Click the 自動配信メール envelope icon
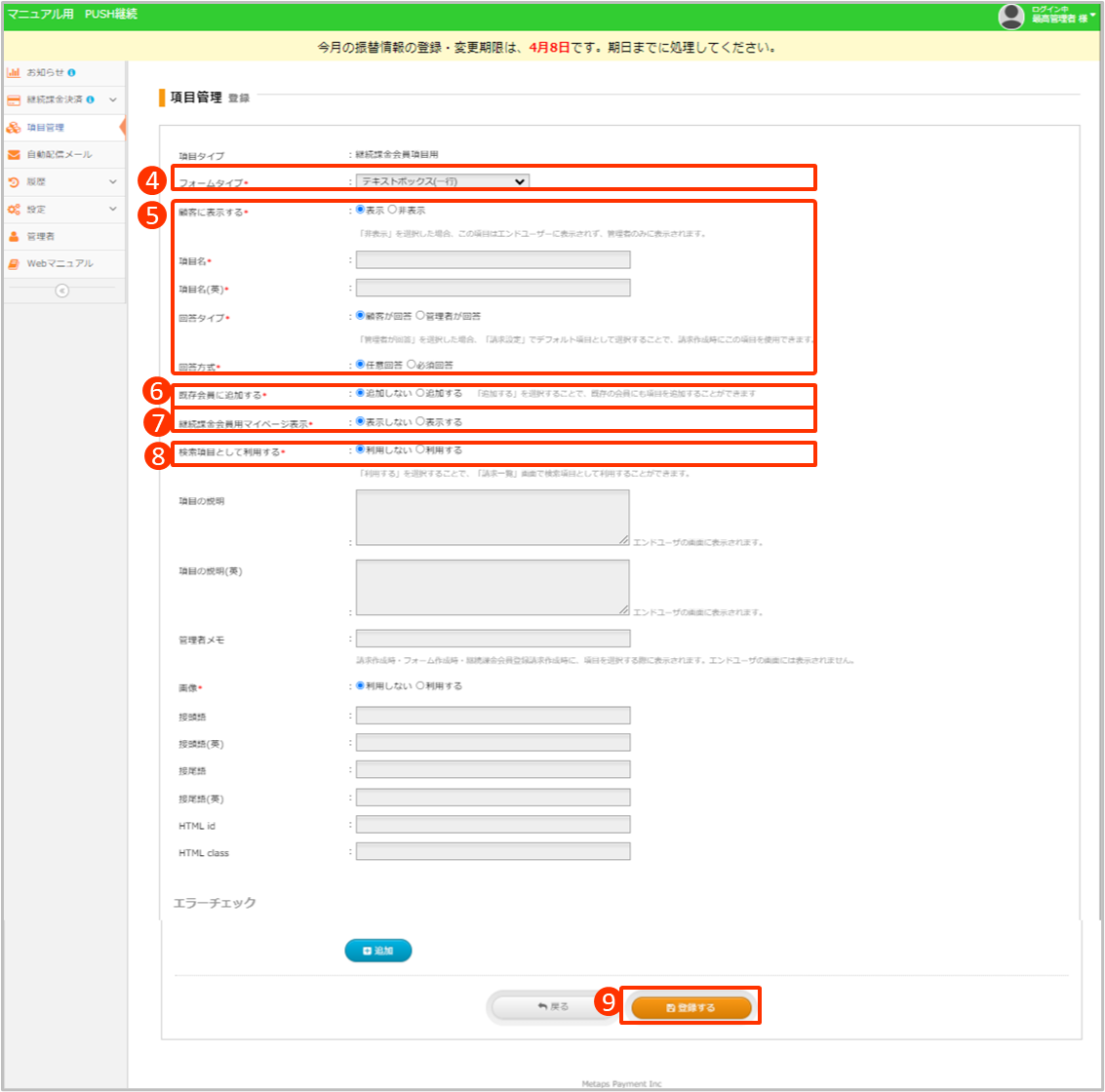This screenshot has width=1105, height=1092. point(14,154)
